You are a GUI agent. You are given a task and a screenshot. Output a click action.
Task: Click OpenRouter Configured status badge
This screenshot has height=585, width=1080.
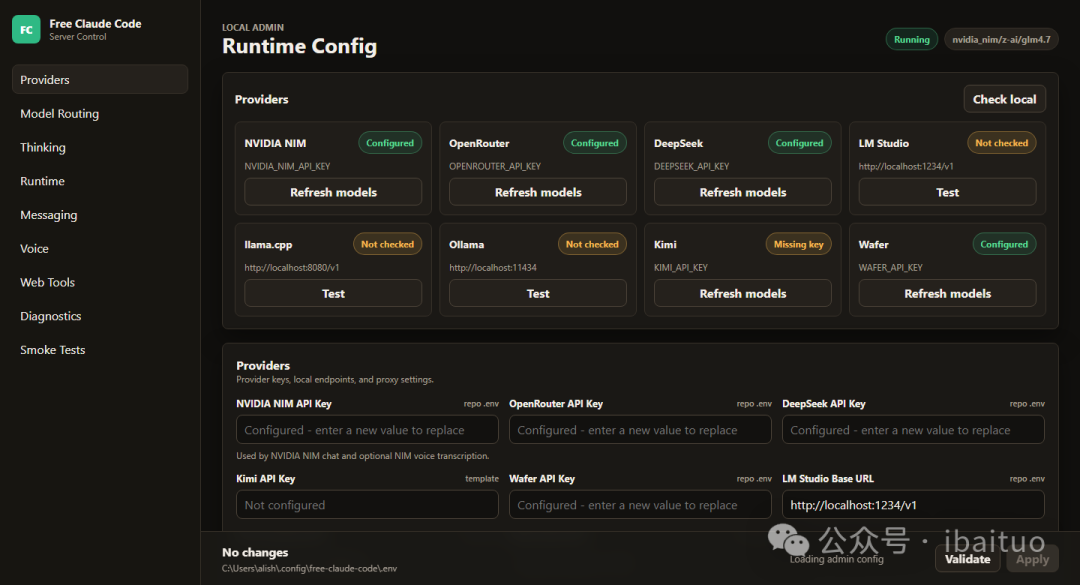pos(594,143)
